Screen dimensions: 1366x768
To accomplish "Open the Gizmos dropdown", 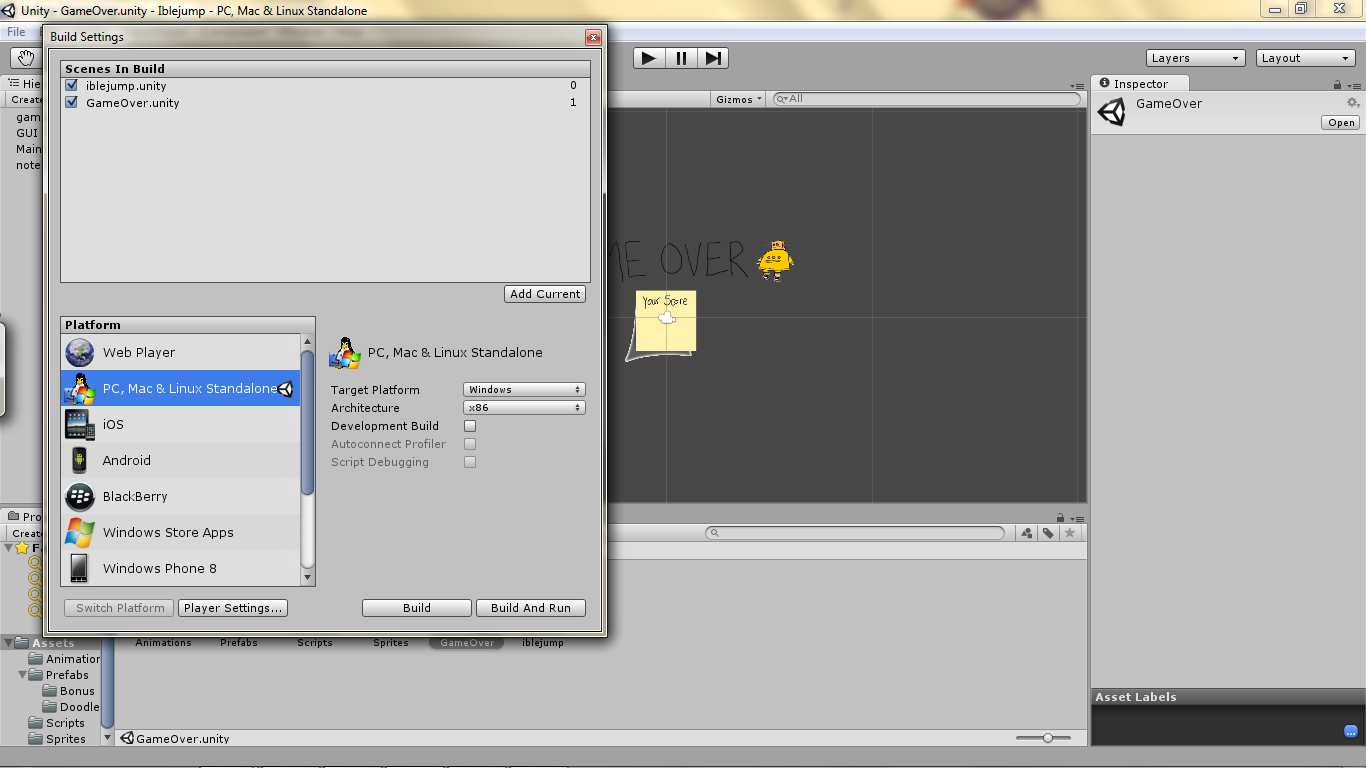I will click(739, 99).
